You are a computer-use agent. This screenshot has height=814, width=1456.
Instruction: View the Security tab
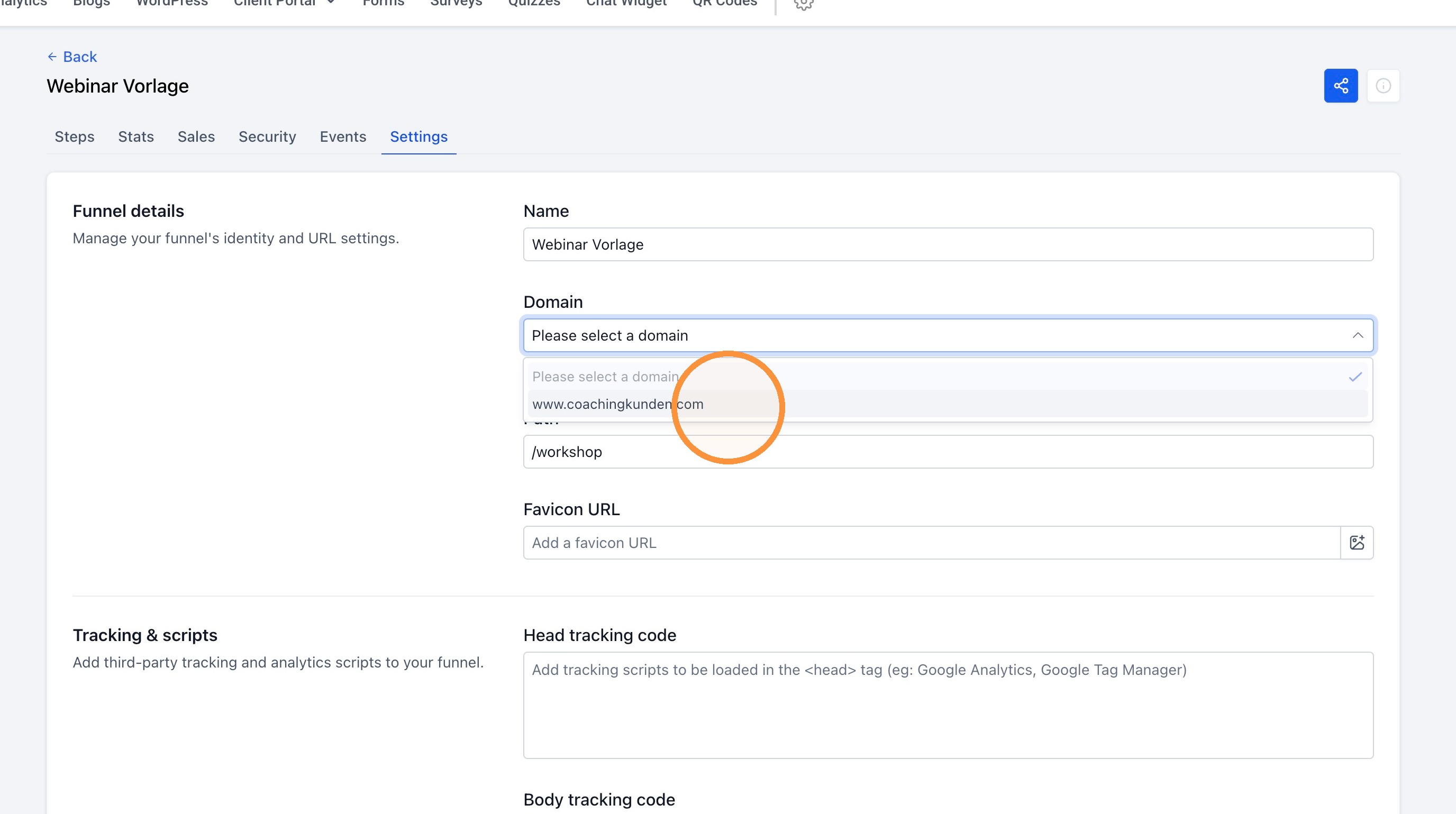point(267,136)
